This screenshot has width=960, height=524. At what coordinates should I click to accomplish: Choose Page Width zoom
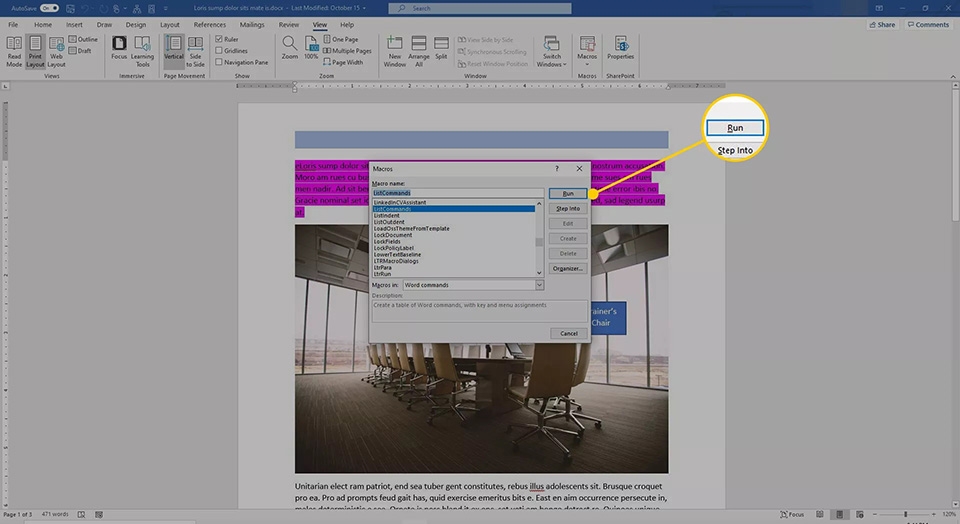(343, 62)
